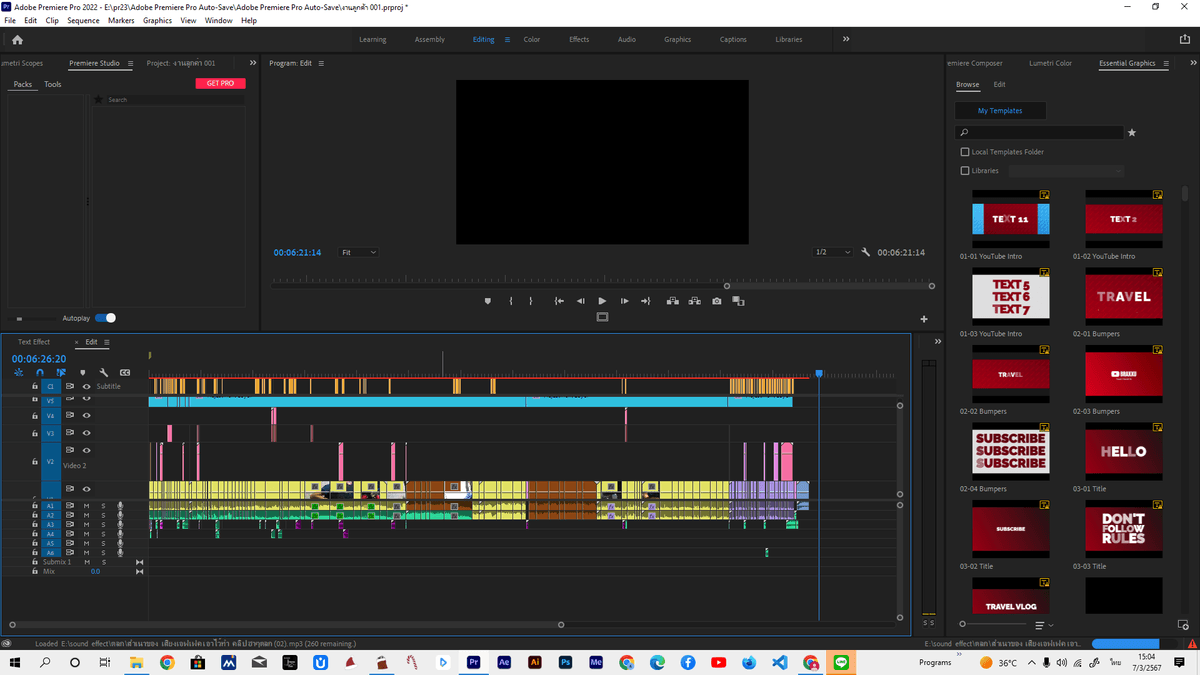Viewport: 1200px width, 675px height.
Task: Toggle the Autoplay switch
Action: (105, 318)
